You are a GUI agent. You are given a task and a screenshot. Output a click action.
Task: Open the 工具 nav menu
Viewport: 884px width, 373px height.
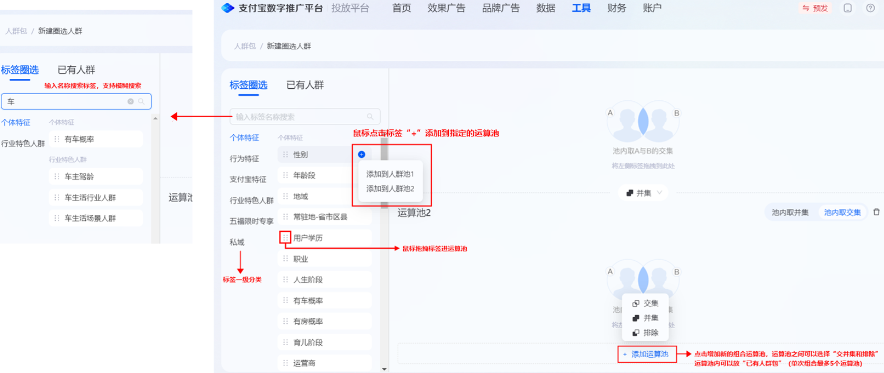[x=581, y=8]
